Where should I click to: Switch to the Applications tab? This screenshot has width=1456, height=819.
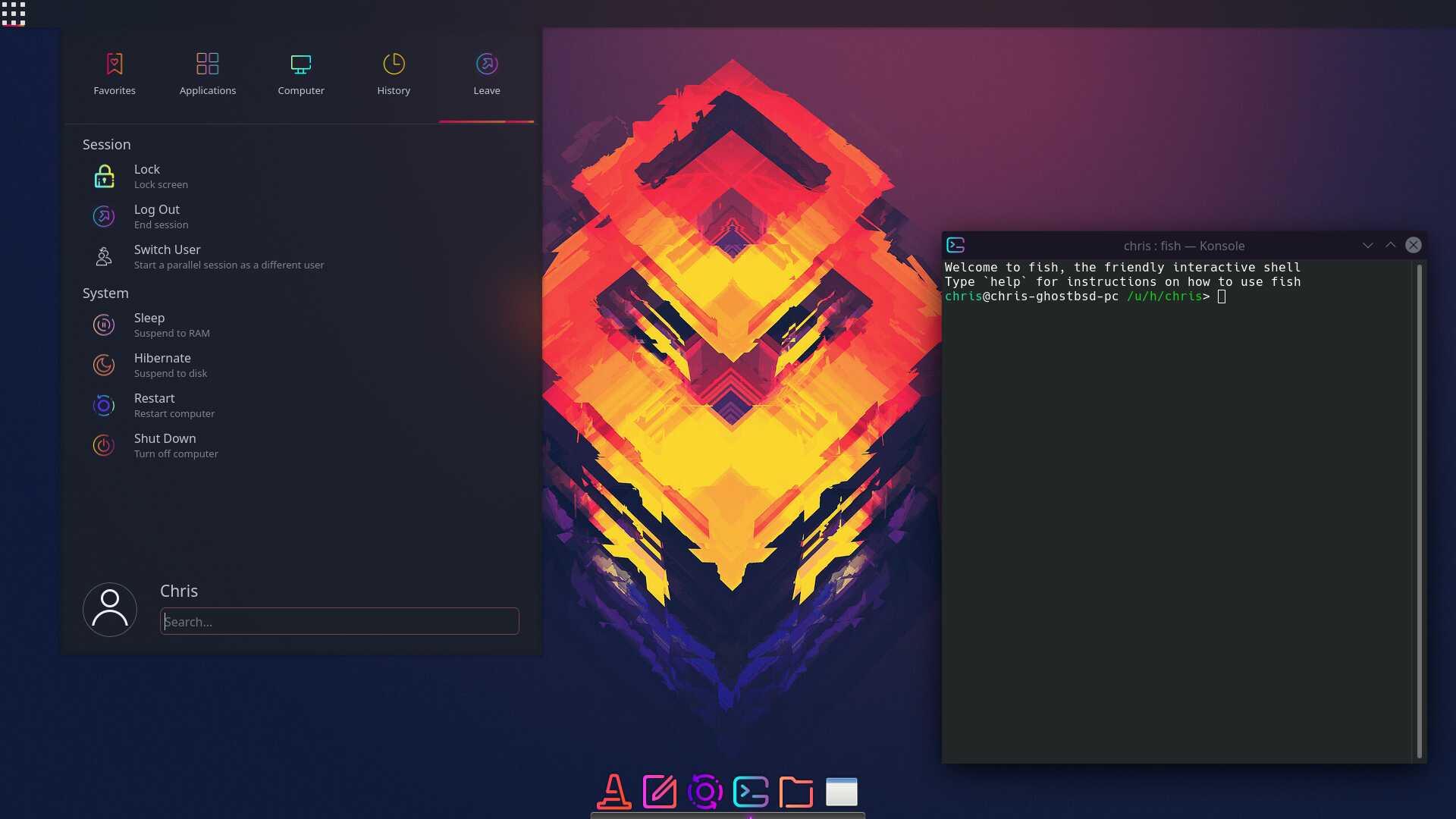pyautogui.click(x=208, y=75)
